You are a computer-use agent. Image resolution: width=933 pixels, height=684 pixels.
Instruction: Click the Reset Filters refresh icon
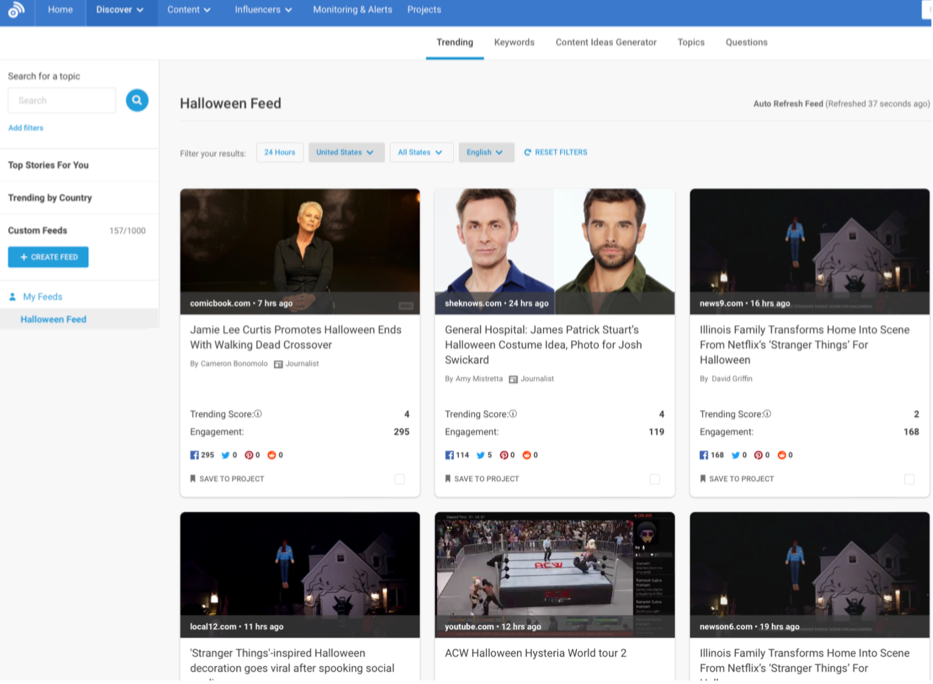click(528, 153)
